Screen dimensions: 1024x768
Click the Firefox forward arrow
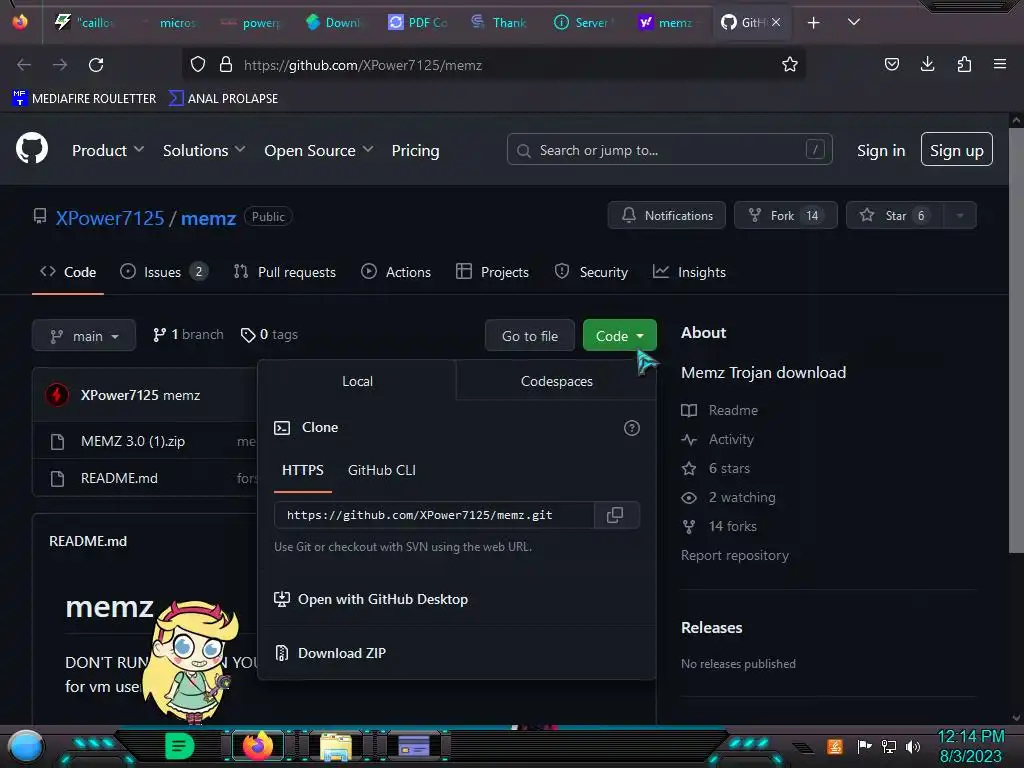coord(60,65)
